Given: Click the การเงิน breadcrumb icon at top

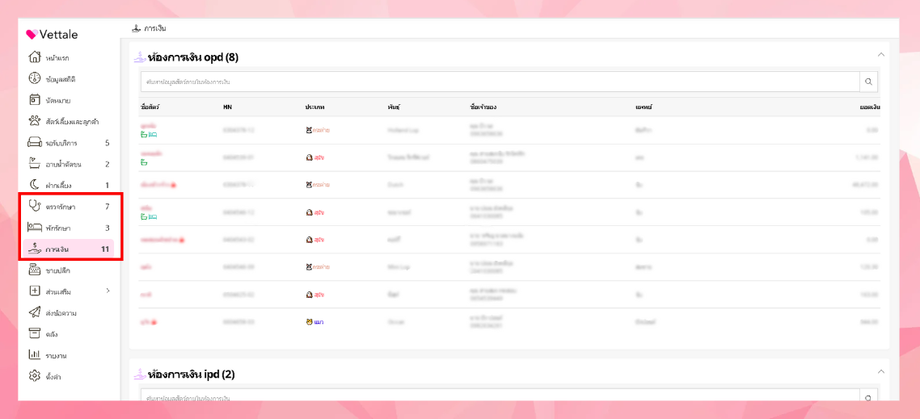Looking at the screenshot, I should tap(136, 28).
